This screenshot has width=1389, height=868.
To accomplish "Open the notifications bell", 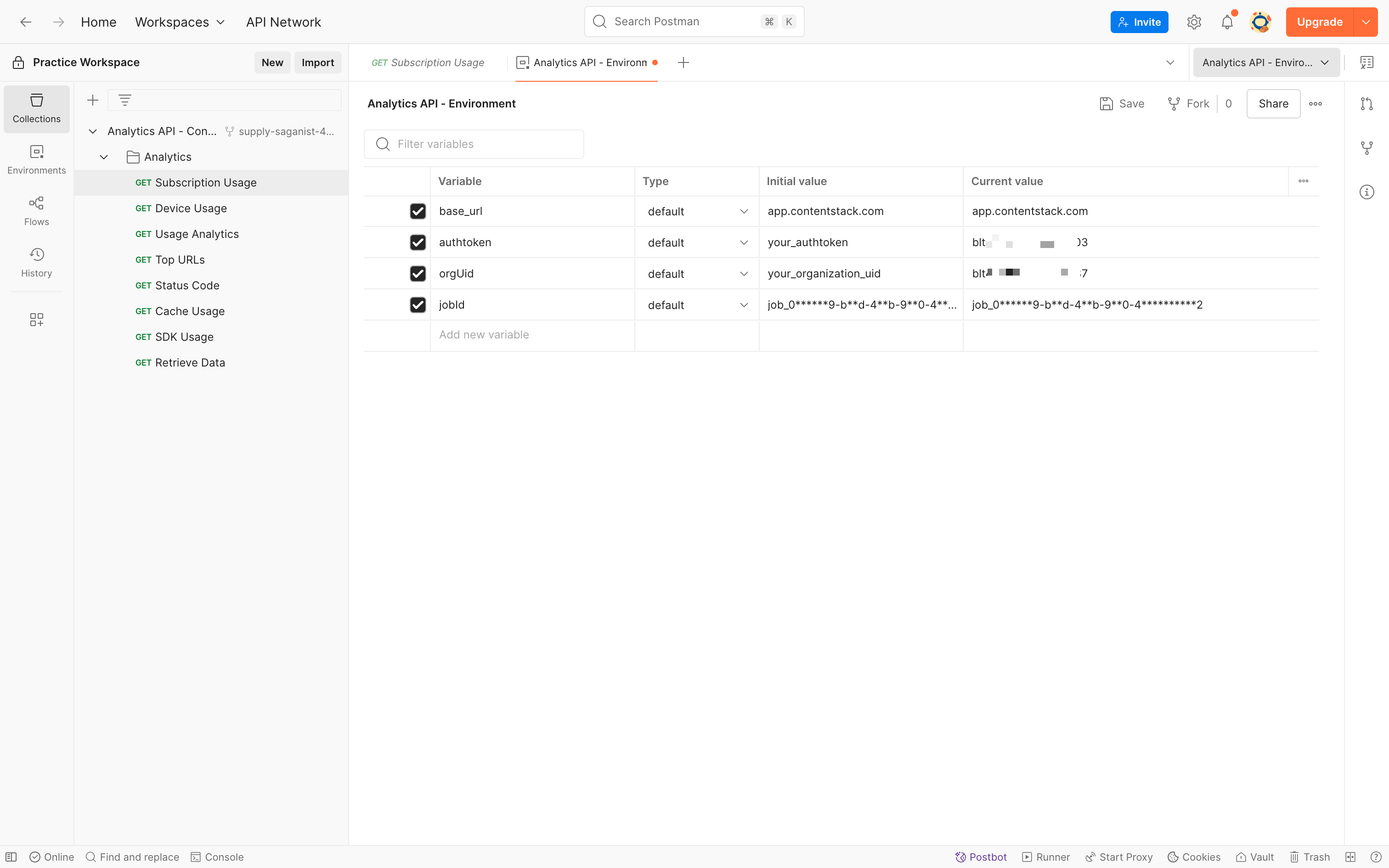I will coord(1227,22).
